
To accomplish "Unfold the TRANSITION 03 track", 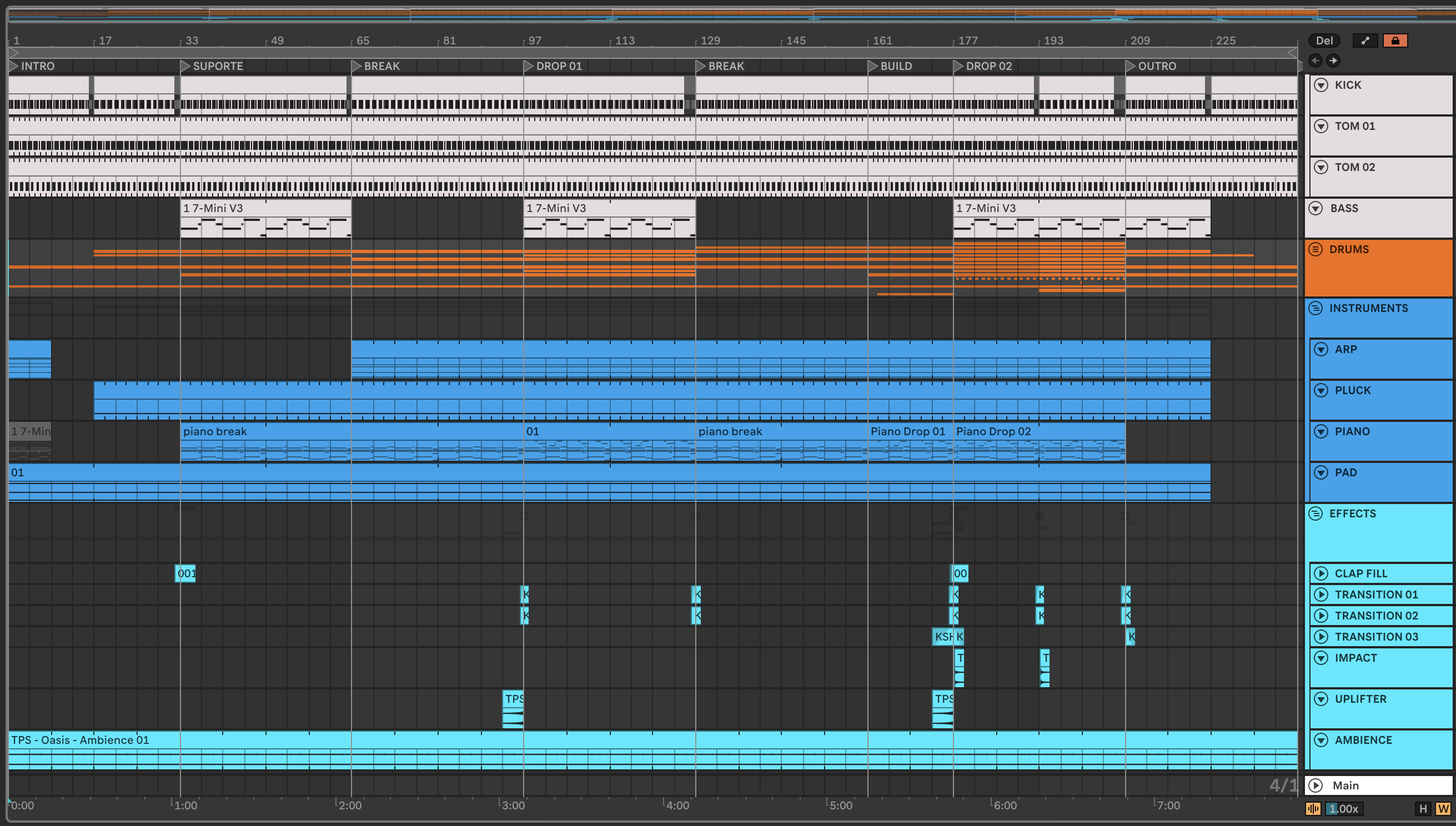I will click(x=1321, y=637).
